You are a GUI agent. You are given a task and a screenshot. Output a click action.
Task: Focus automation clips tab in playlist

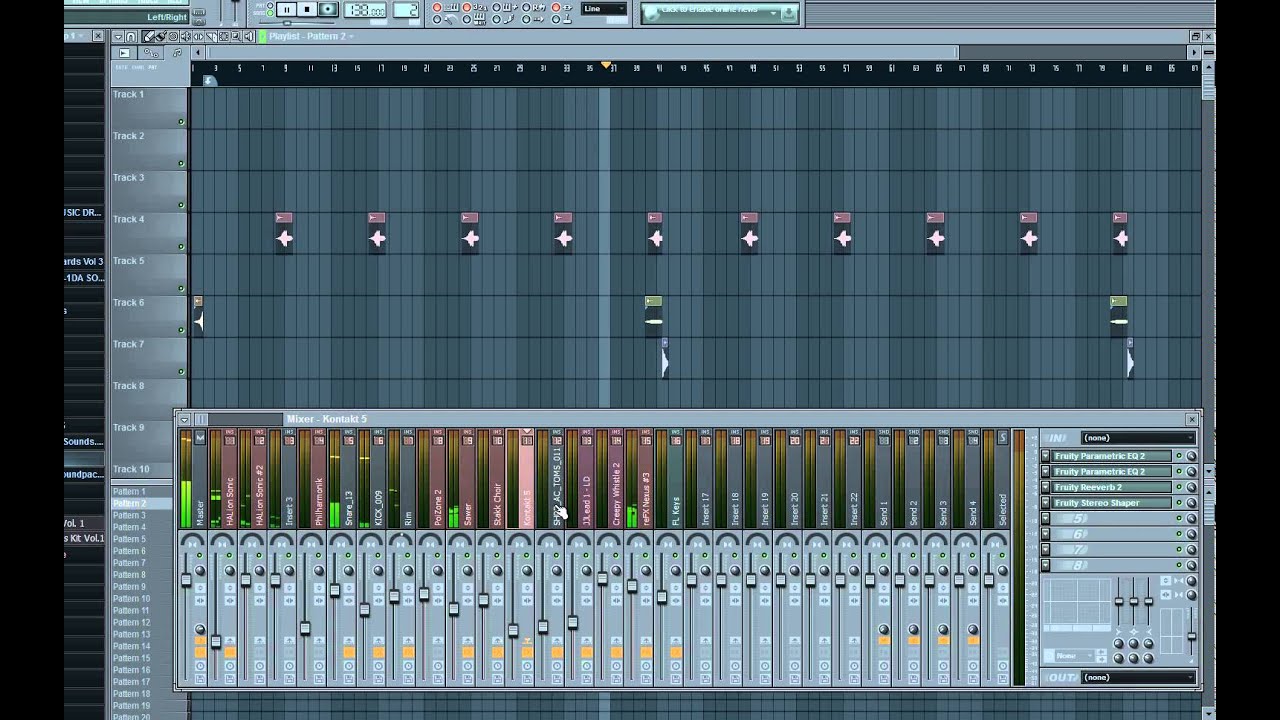pyautogui.click(x=151, y=53)
